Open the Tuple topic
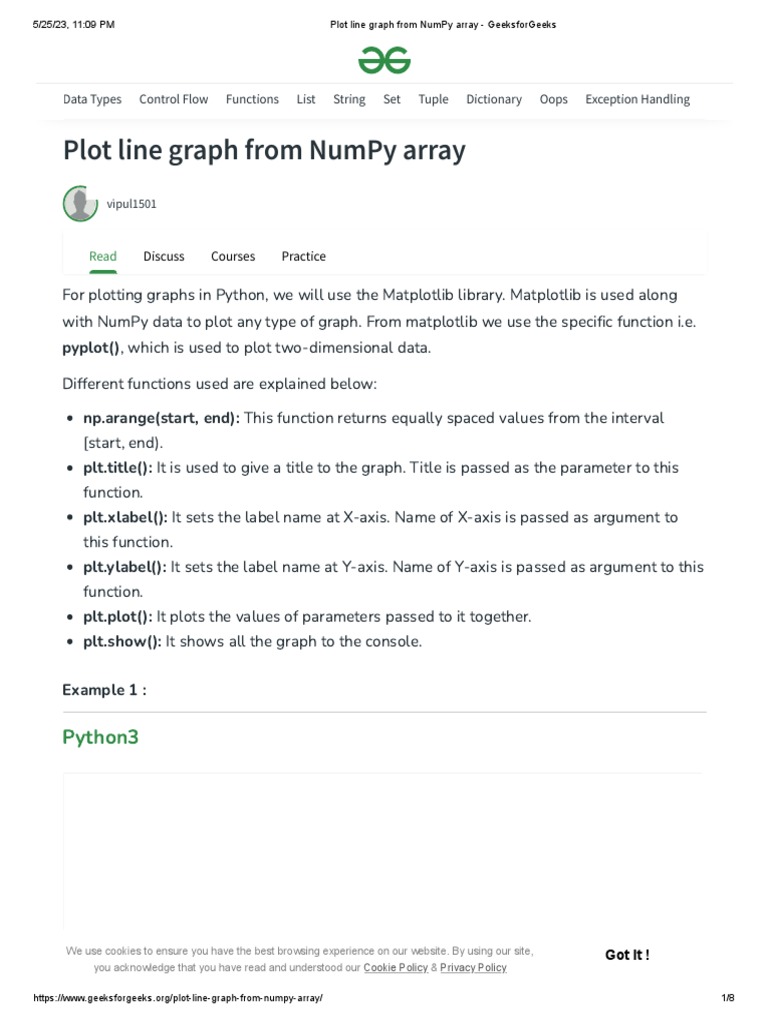This screenshot has height=1024, width=768. (x=433, y=99)
